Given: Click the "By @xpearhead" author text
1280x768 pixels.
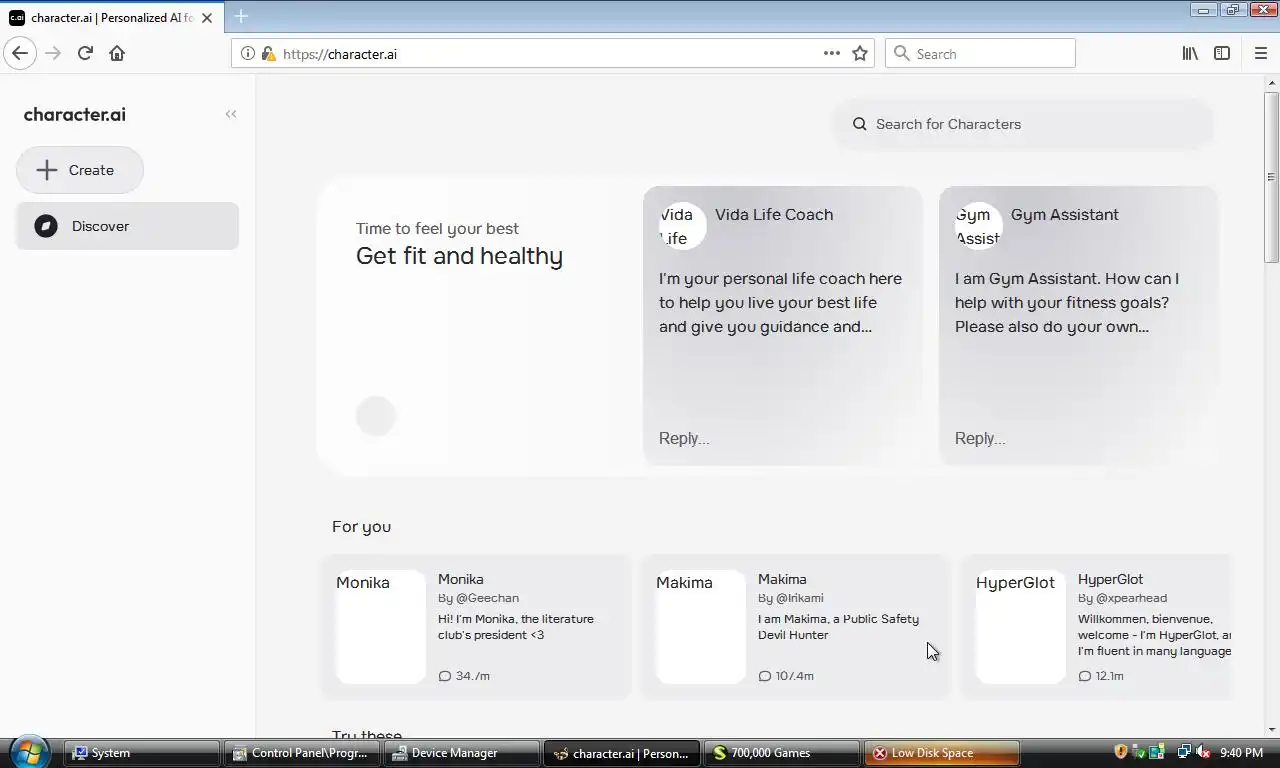Looking at the screenshot, I should coord(1122,598).
